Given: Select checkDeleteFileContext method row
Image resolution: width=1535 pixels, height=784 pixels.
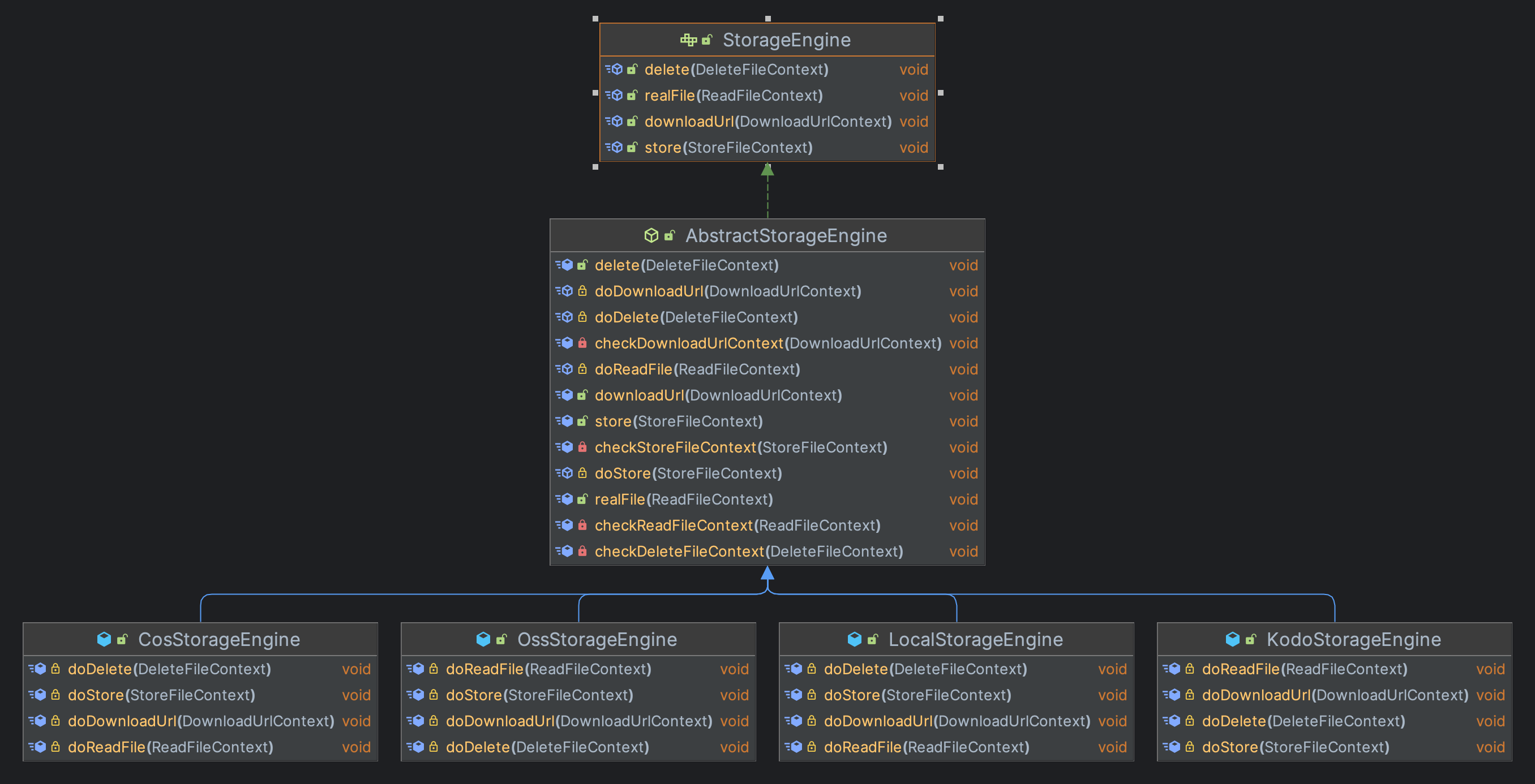Looking at the screenshot, I should point(767,552).
